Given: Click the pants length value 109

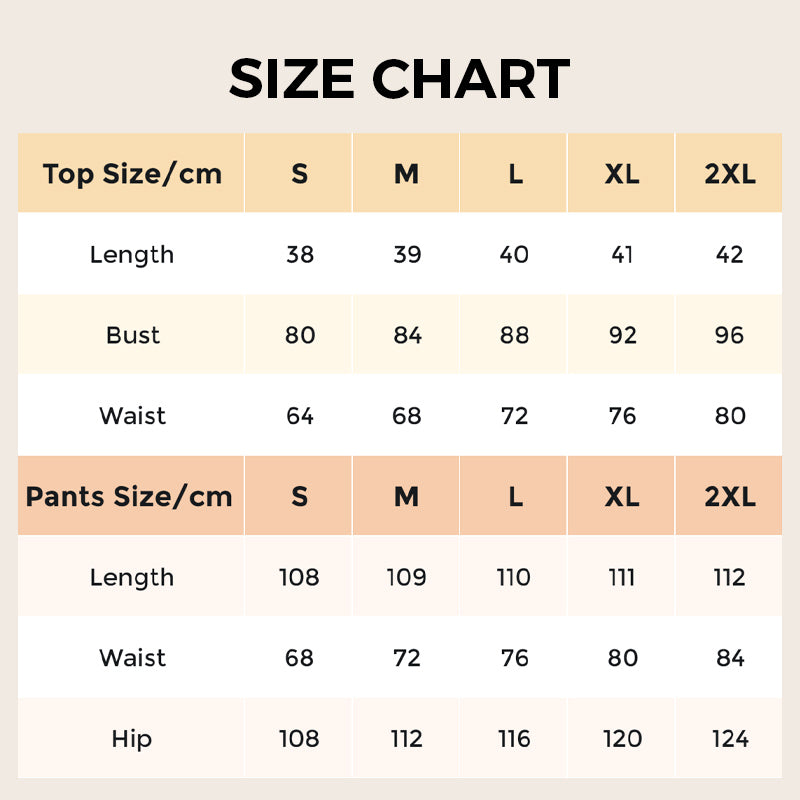Looking at the screenshot, I should point(407,578).
